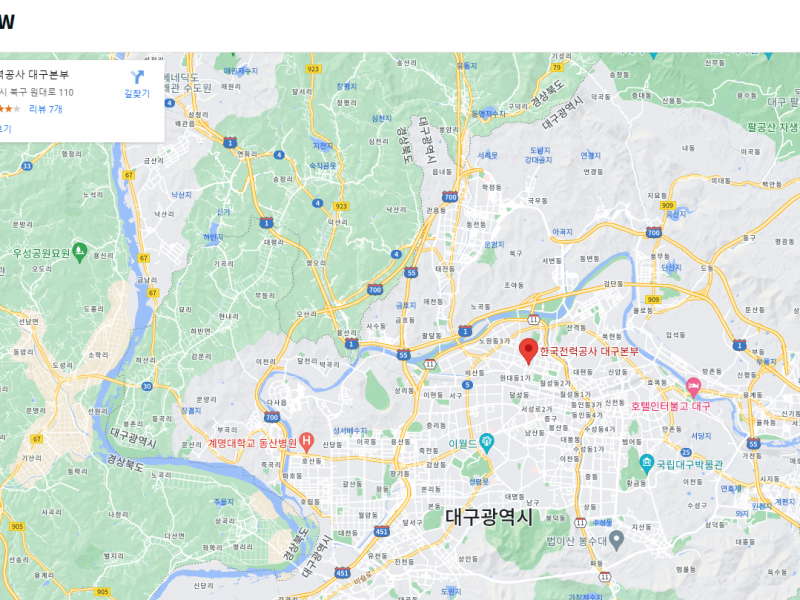
Task: Click the 금호지 reservoir label
Action: (x=406, y=305)
